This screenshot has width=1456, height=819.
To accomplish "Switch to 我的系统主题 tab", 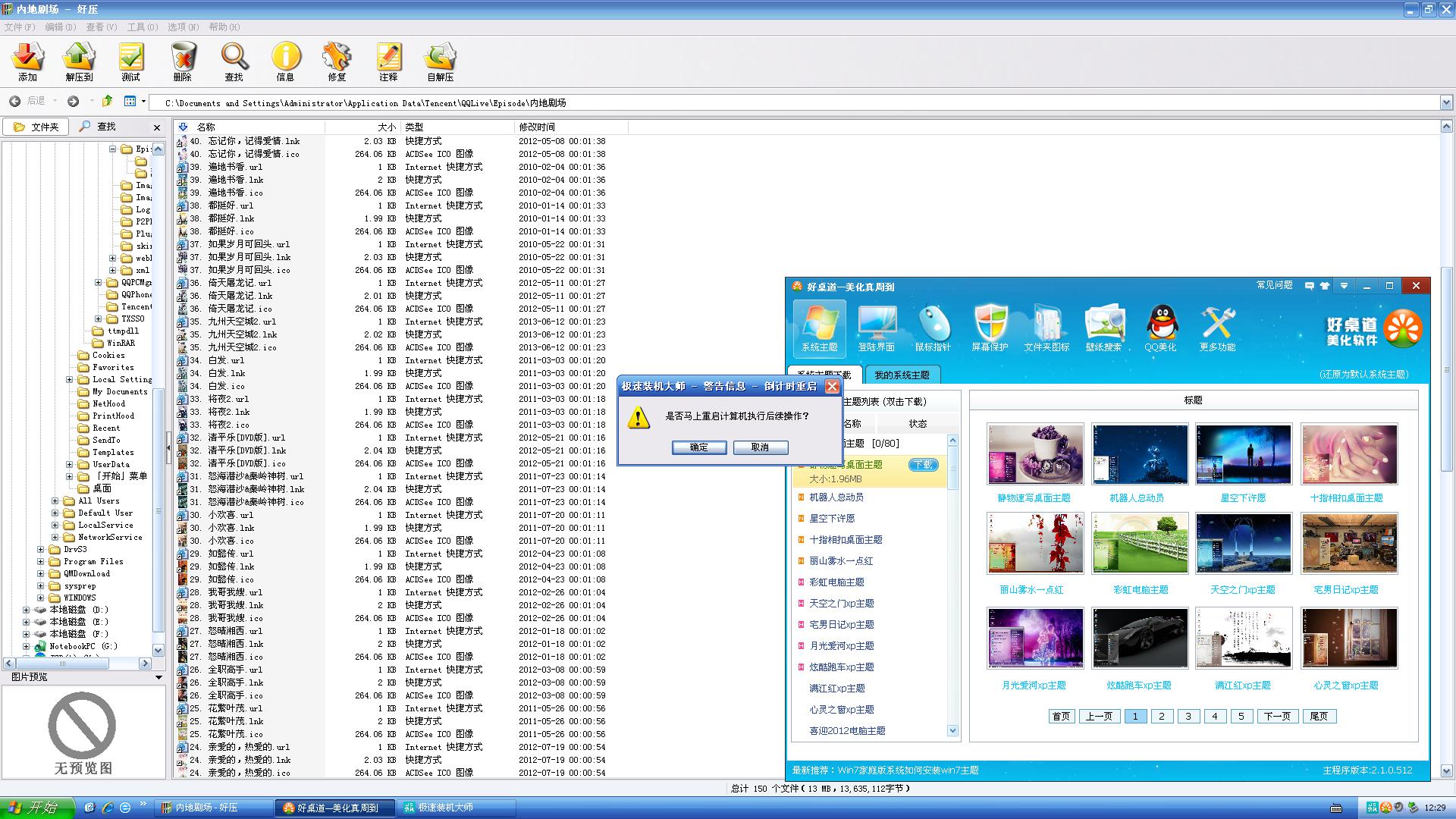I will (902, 375).
